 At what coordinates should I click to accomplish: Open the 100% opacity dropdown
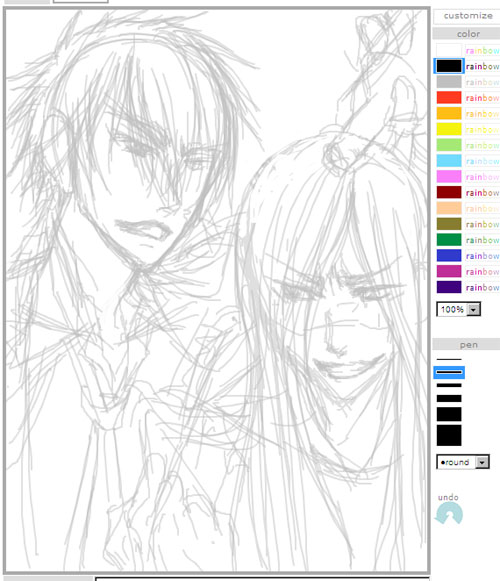click(458, 309)
